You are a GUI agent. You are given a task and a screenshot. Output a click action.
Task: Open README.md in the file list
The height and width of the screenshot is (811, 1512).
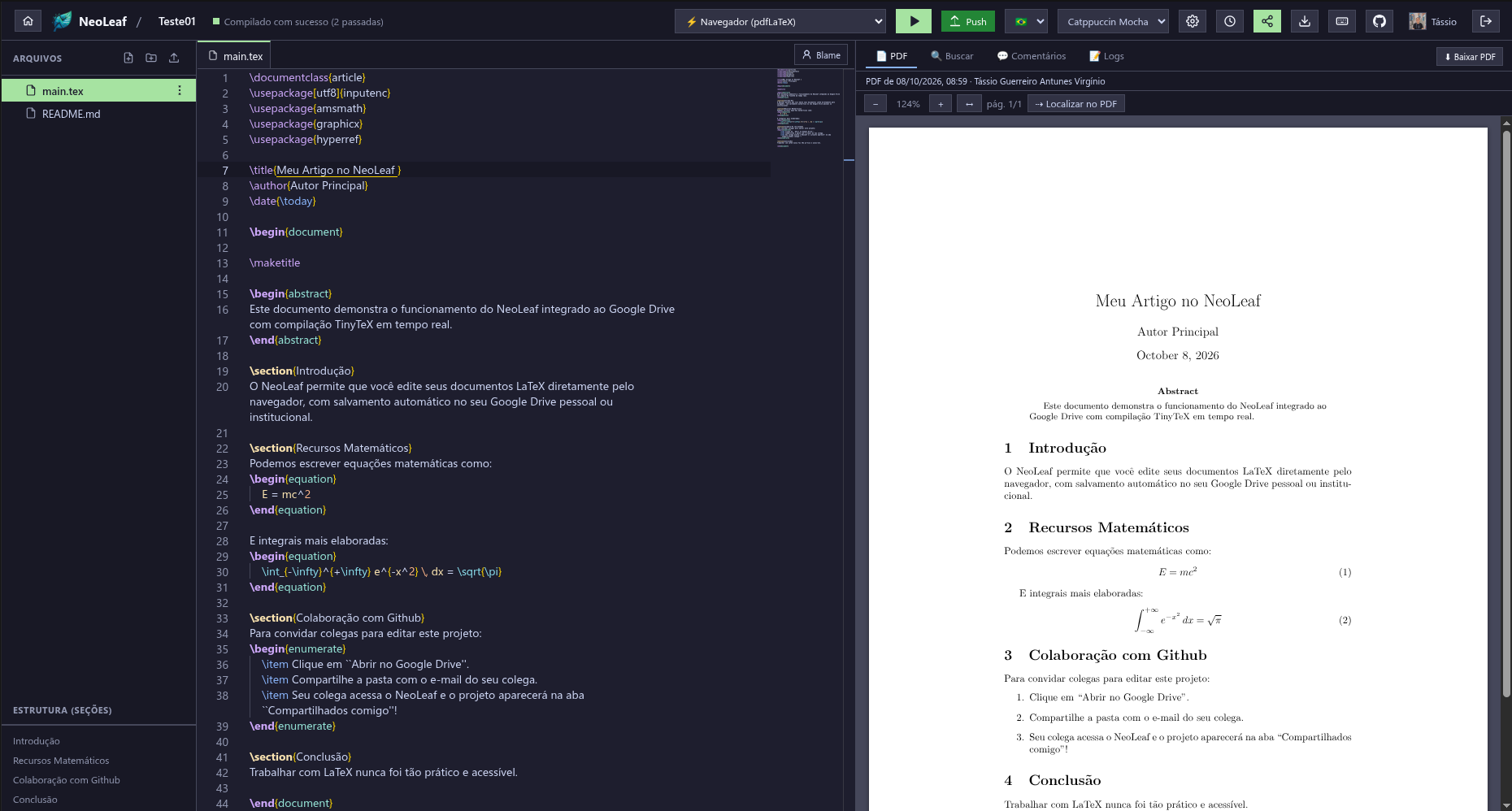coord(98,114)
